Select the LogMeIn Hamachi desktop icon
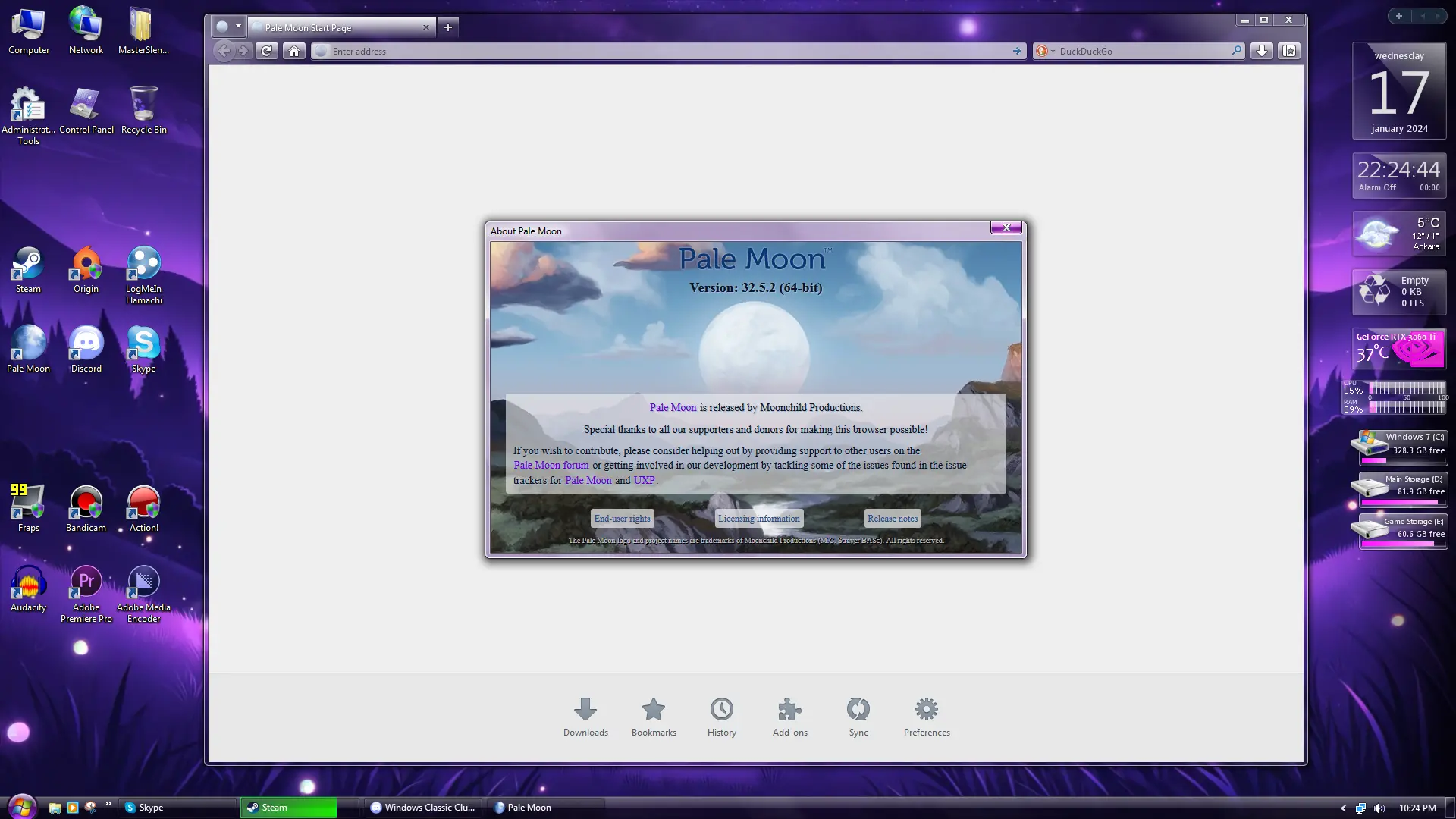This screenshot has width=1456, height=819. [143, 276]
